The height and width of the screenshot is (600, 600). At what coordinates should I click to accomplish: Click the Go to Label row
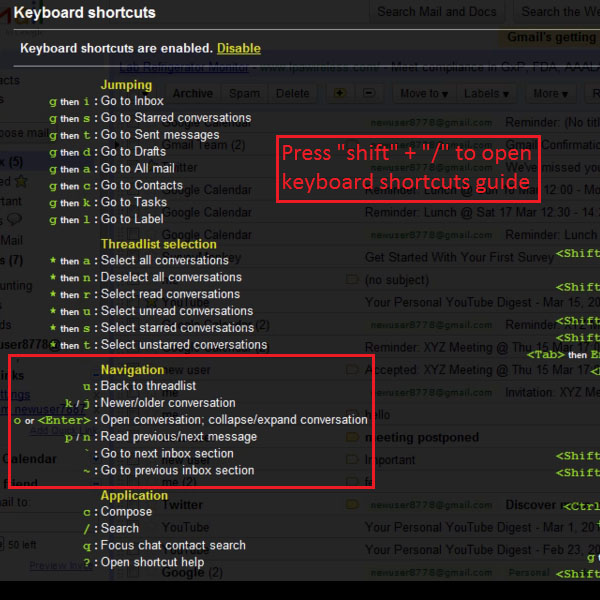pyautogui.click(x=106, y=219)
